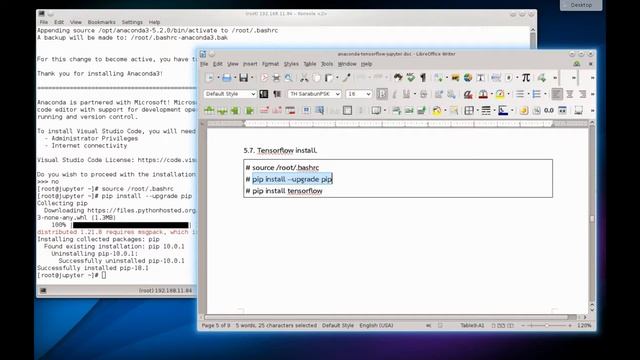Viewport: 640px width, 360px height.
Task: Click the '# source /root/.bashrc' line in document
Action: pyautogui.click(x=282, y=168)
